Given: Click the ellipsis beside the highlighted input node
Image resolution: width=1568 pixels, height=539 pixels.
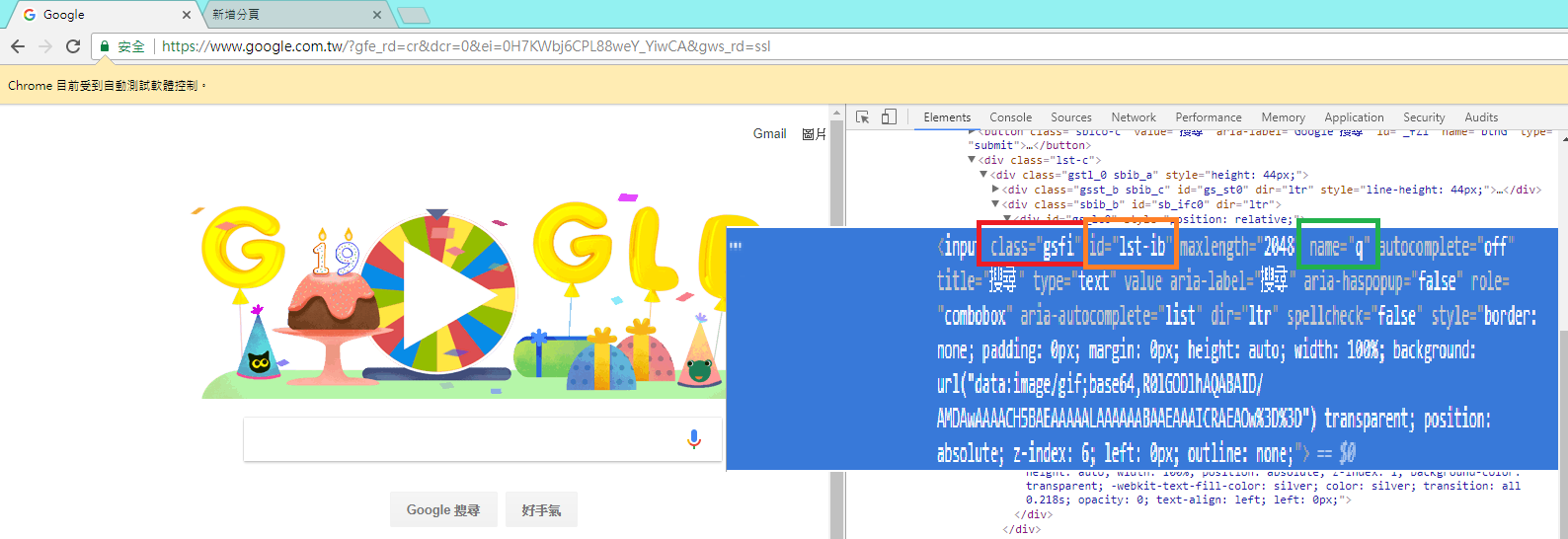Looking at the screenshot, I should tap(735, 246).
